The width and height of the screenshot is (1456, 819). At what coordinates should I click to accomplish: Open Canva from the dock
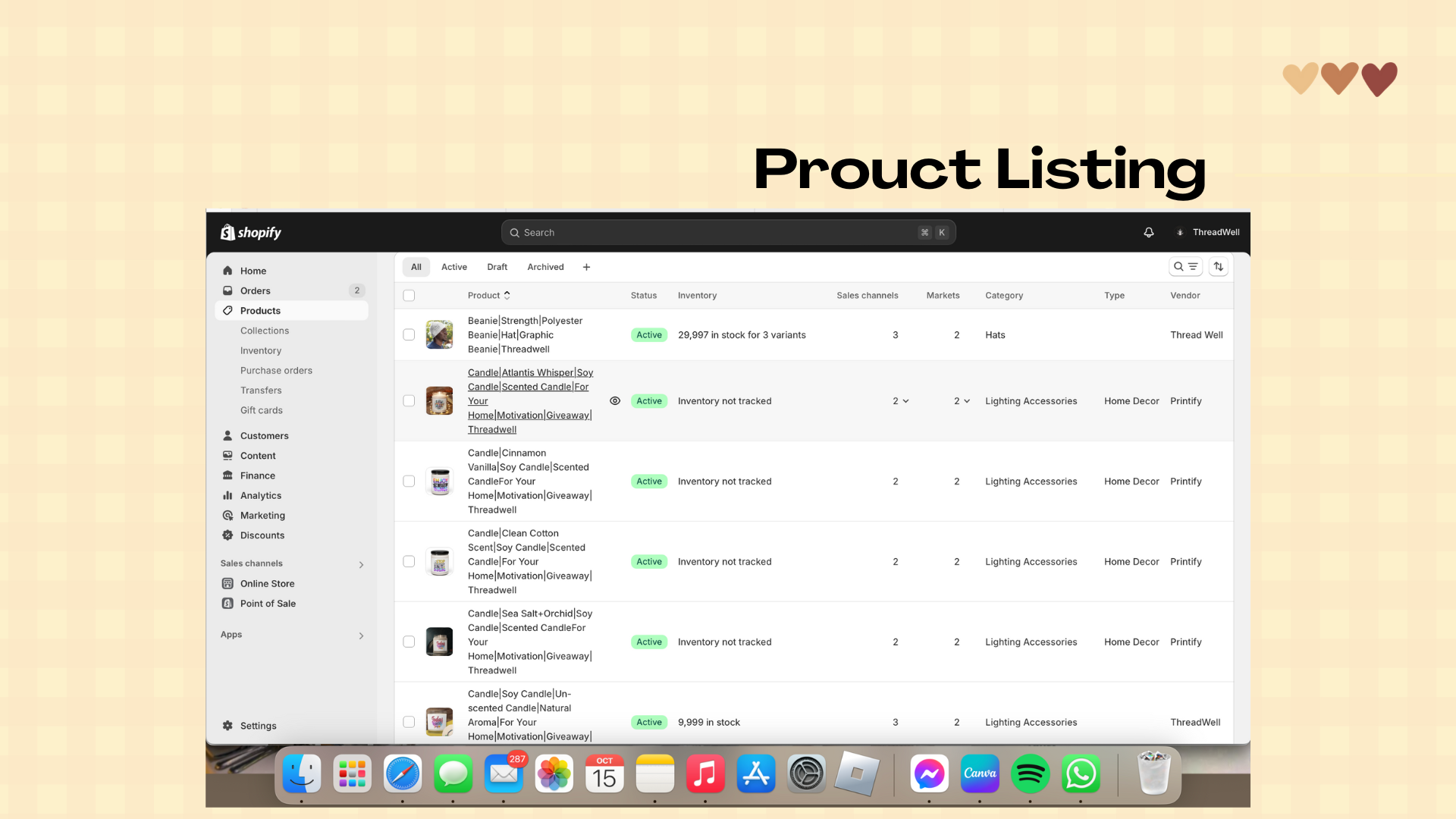click(980, 774)
